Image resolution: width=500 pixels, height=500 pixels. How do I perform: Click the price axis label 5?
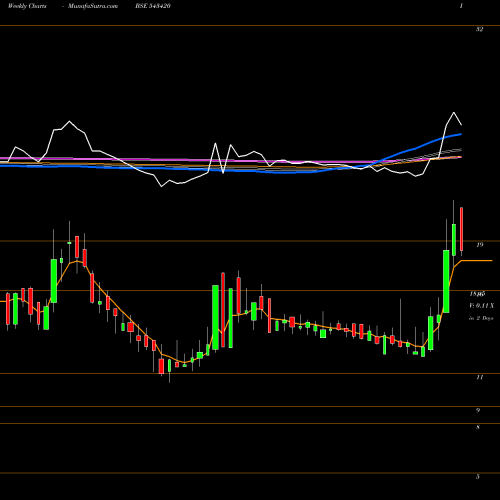coord(478,477)
